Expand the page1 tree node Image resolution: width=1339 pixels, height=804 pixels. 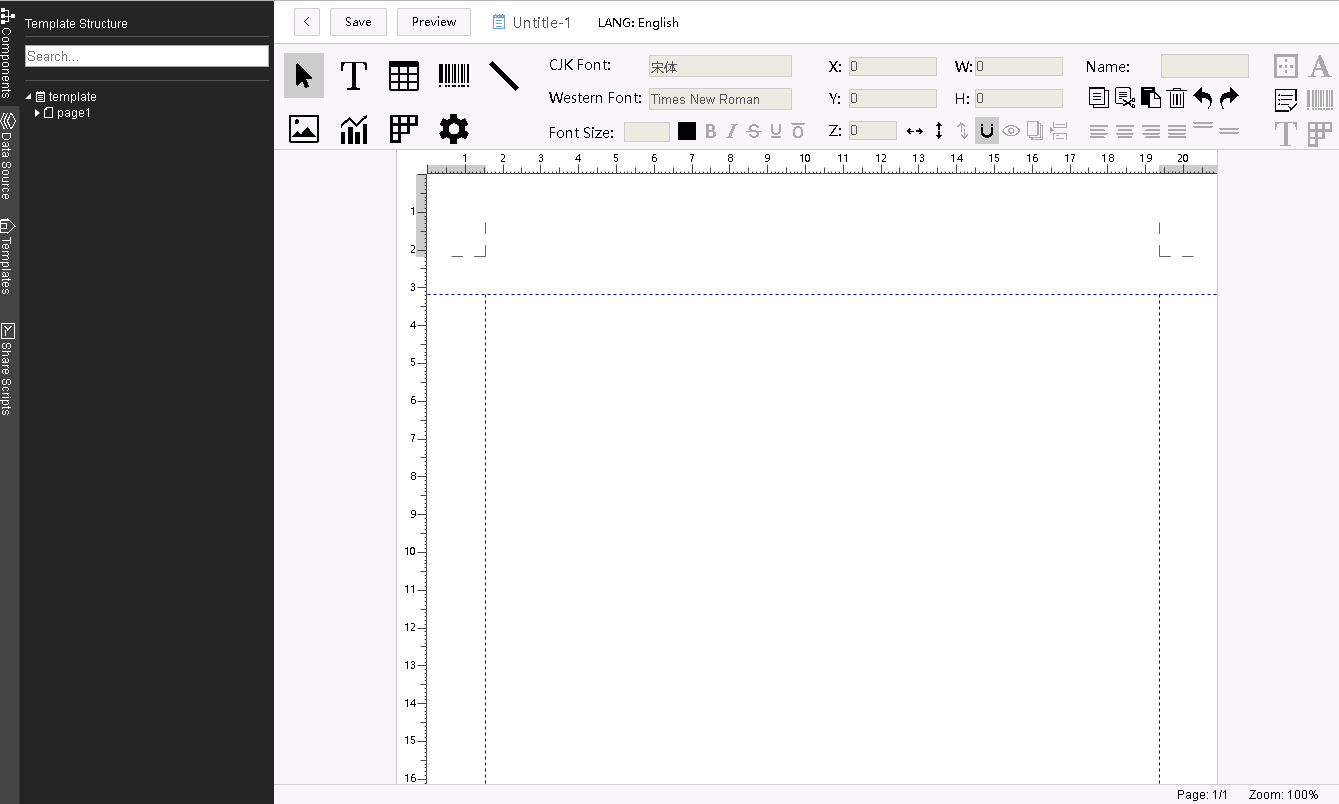tap(38, 113)
